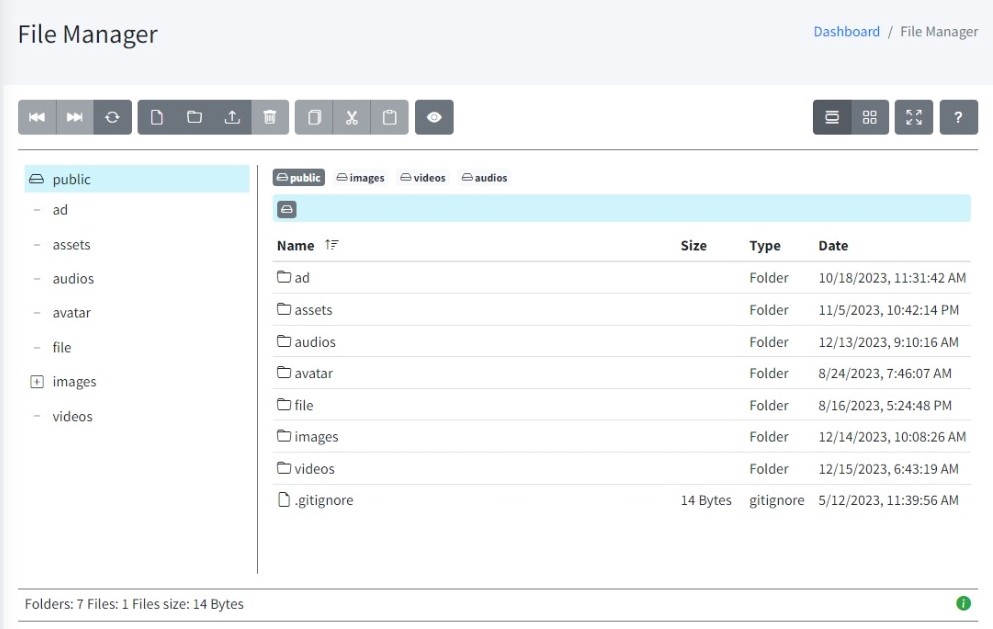Click the fullscreen expand icon
The height and width of the screenshot is (629, 993).
[913, 117]
